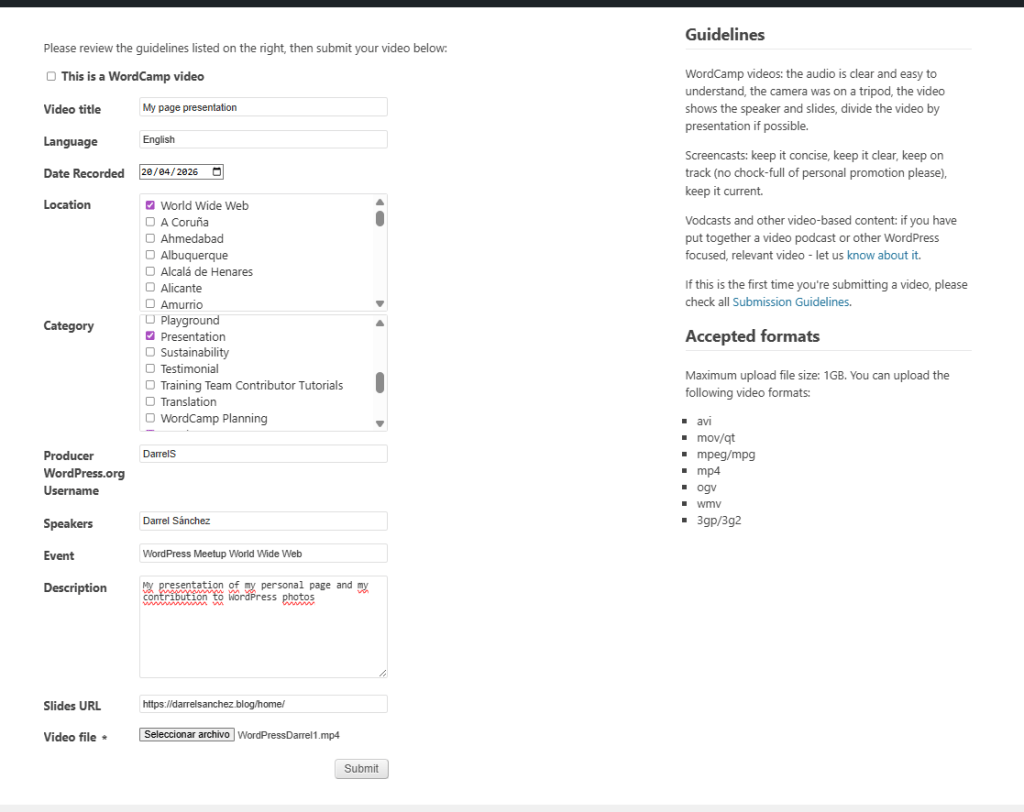
Task: Click the Category list scrollbar thumb
Action: [x=380, y=382]
